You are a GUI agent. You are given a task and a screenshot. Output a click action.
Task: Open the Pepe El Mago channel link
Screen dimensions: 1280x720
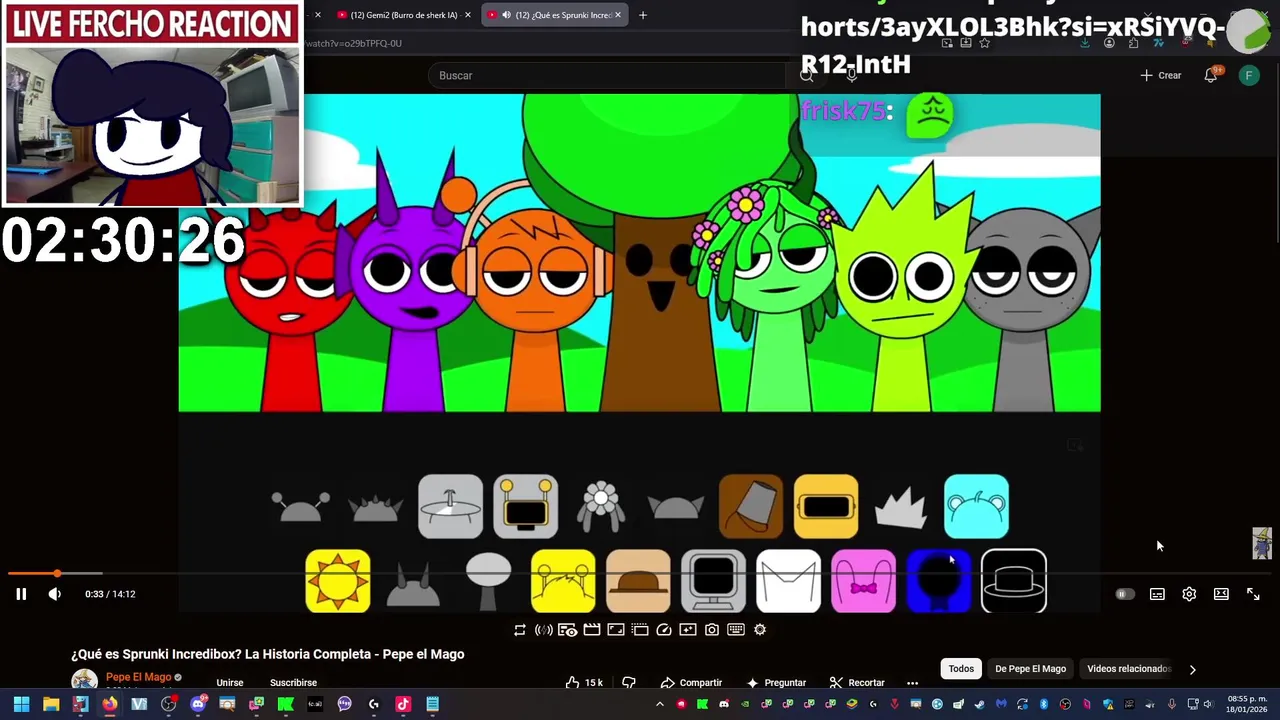(x=138, y=677)
